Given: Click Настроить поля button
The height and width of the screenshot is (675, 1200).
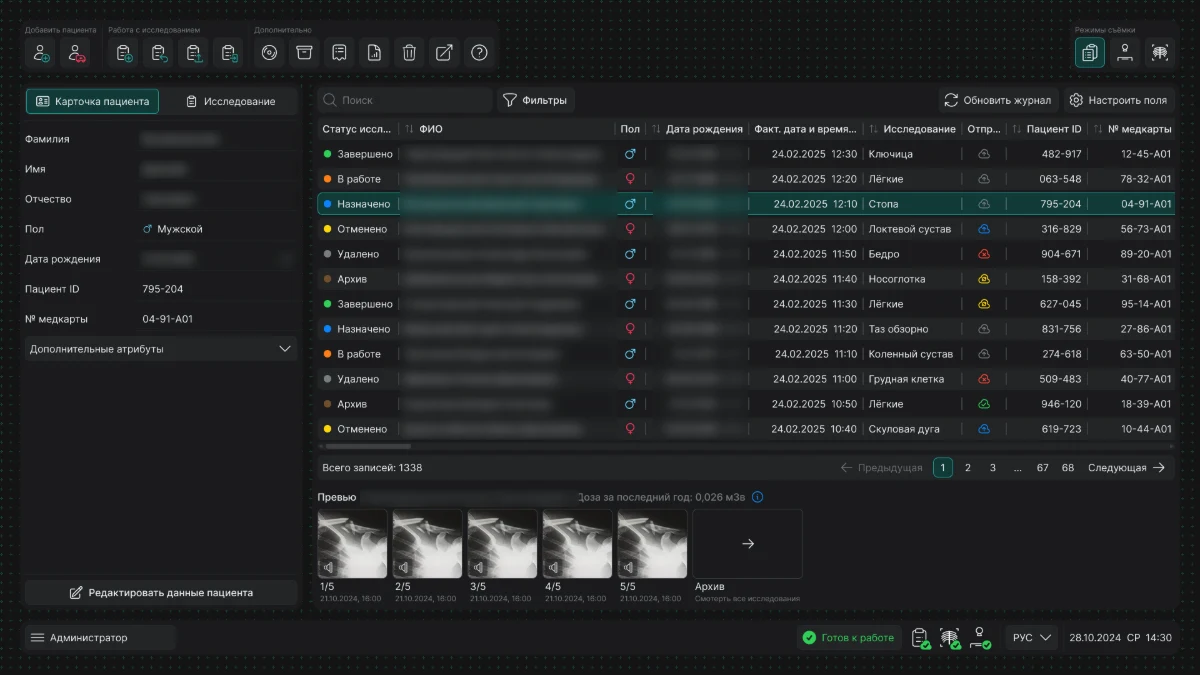Looking at the screenshot, I should [1117, 100].
